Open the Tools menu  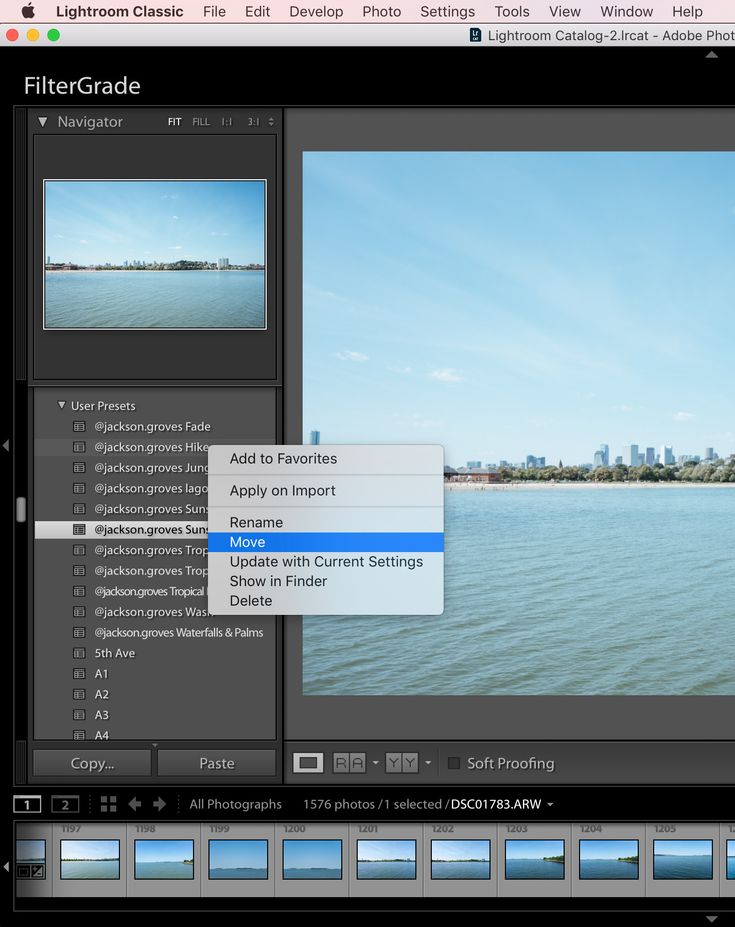coord(512,11)
